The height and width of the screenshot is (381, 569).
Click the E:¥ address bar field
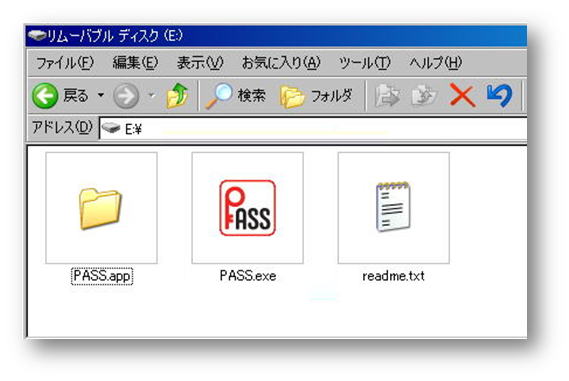click(313, 128)
